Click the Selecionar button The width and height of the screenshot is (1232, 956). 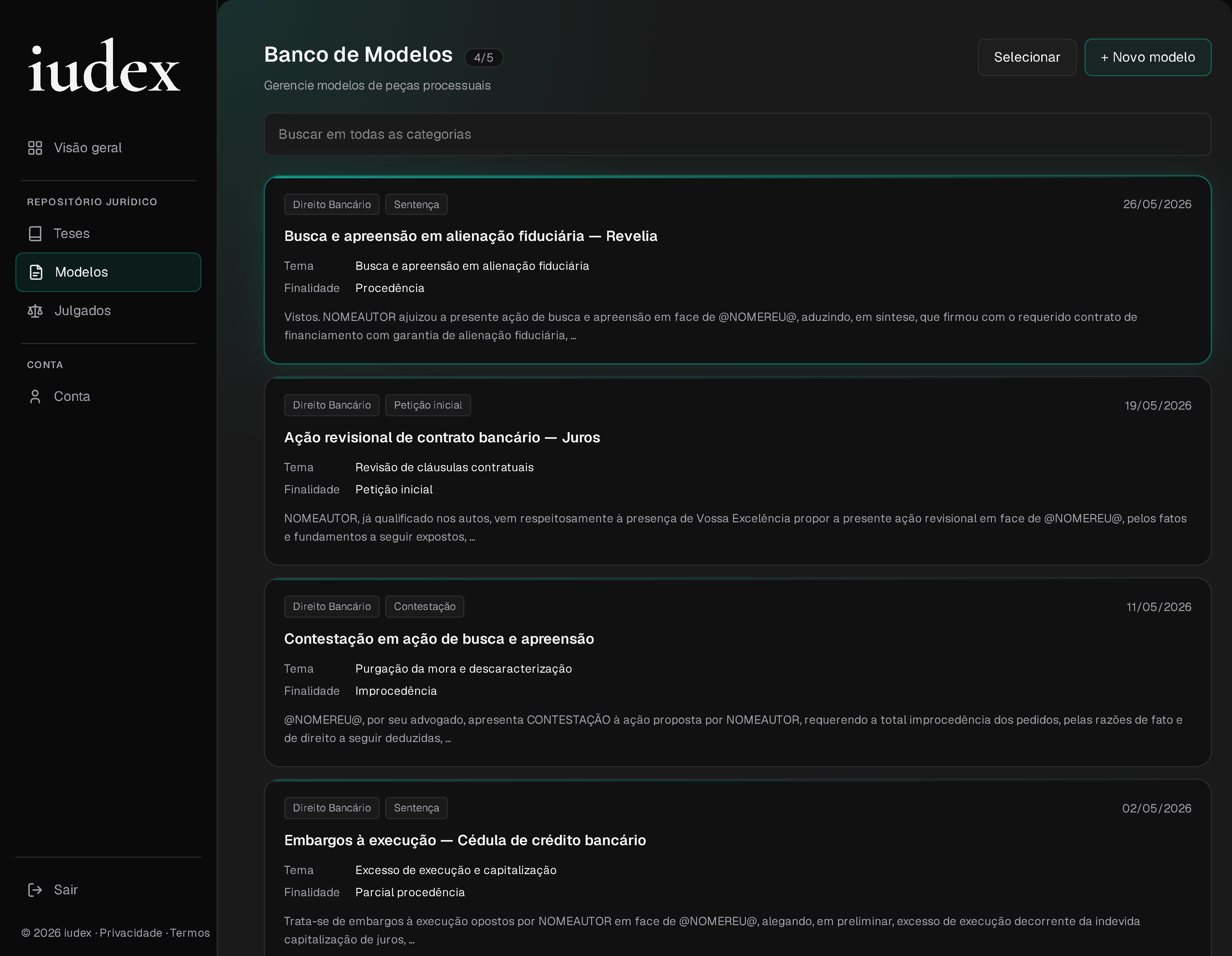click(1027, 57)
